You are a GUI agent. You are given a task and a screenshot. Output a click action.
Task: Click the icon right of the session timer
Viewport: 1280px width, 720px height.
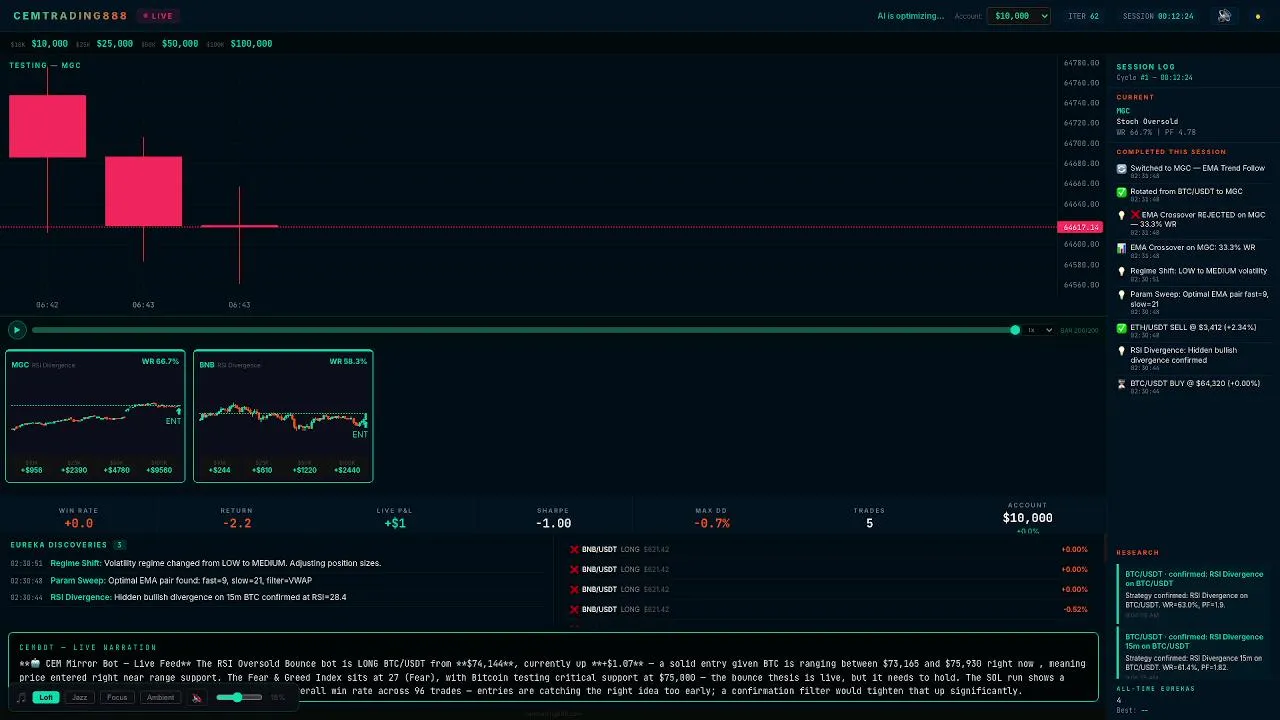[x=1224, y=16]
